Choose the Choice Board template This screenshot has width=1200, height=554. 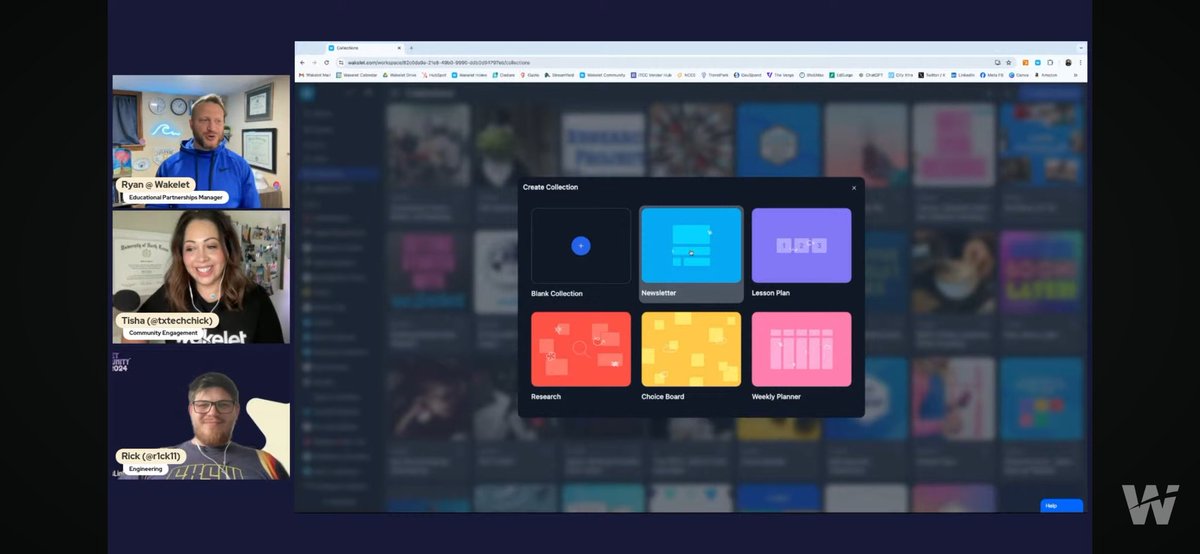(x=691, y=356)
